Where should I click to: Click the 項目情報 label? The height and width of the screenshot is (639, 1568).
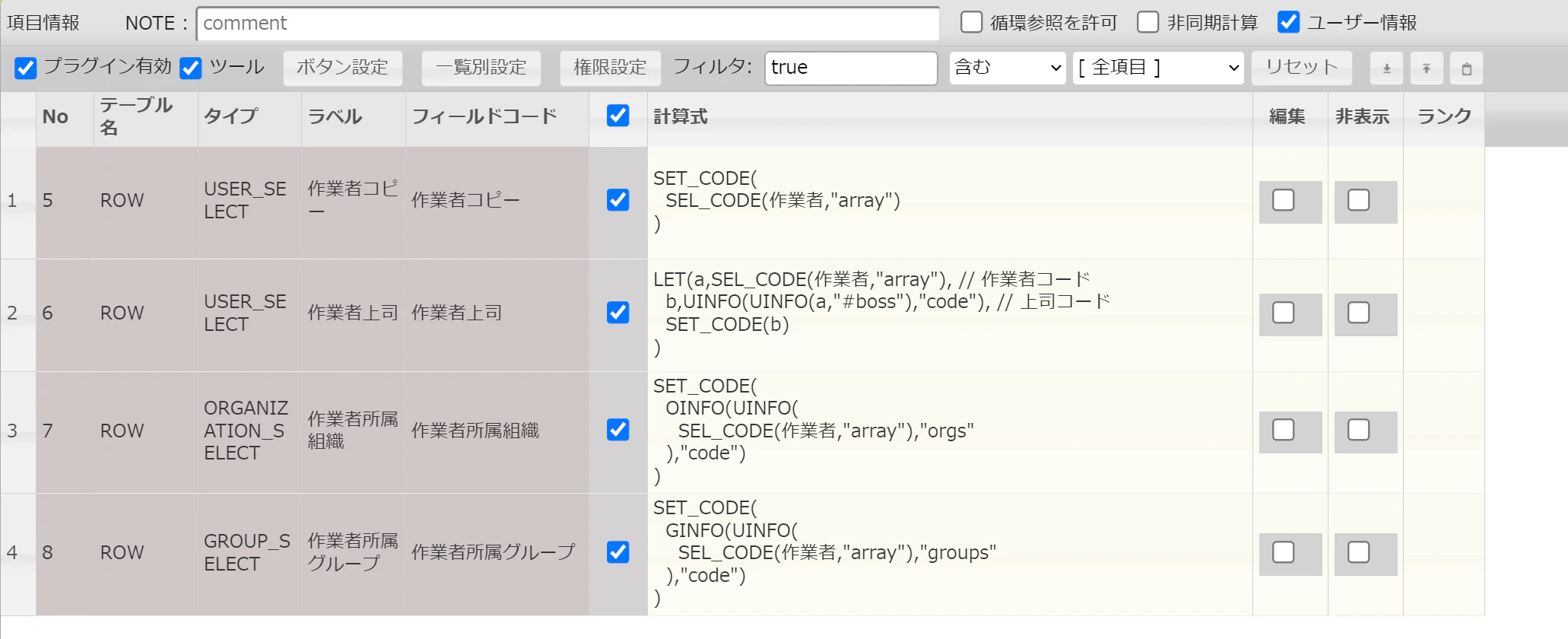pyautogui.click(x=43, y=23)
